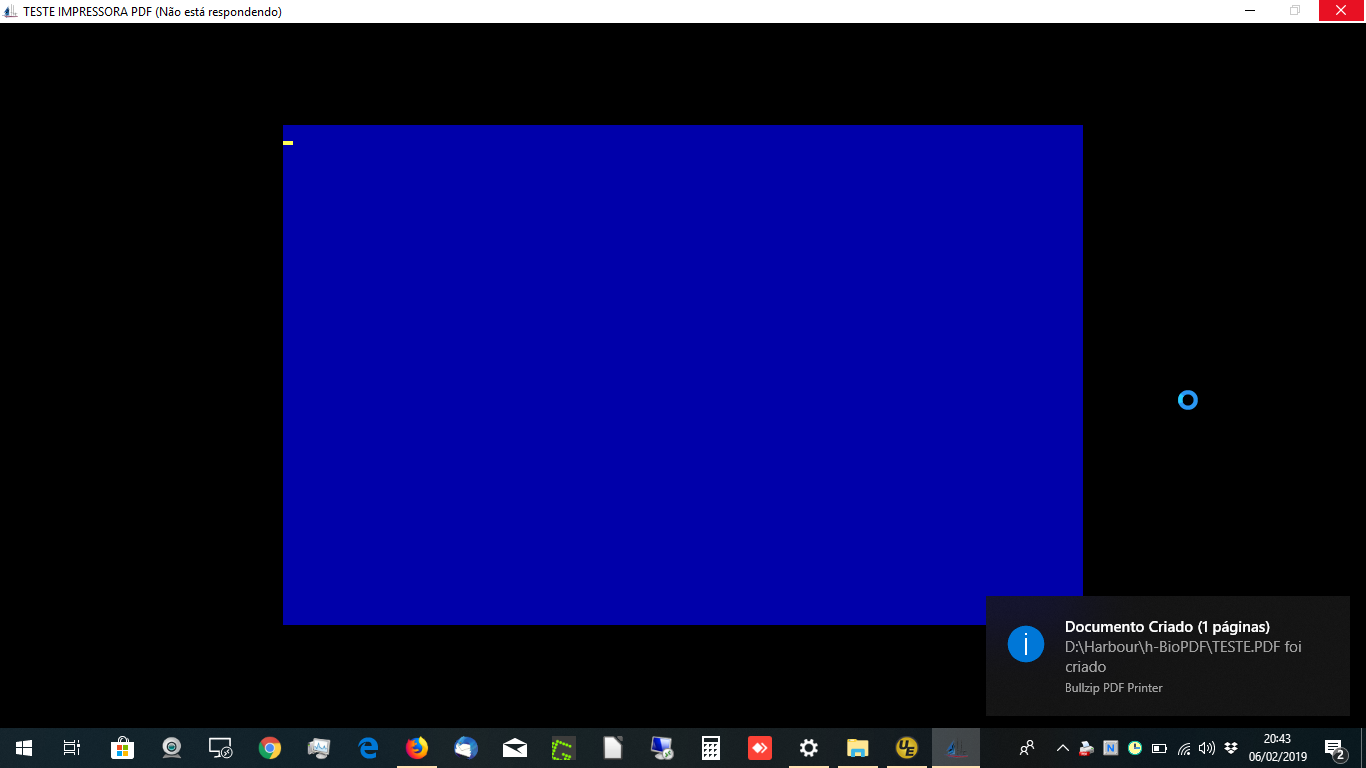Open the red AnyDesk icon in taskbar
This screenshot has height=768, width=1366.
[x=760, y=748]
